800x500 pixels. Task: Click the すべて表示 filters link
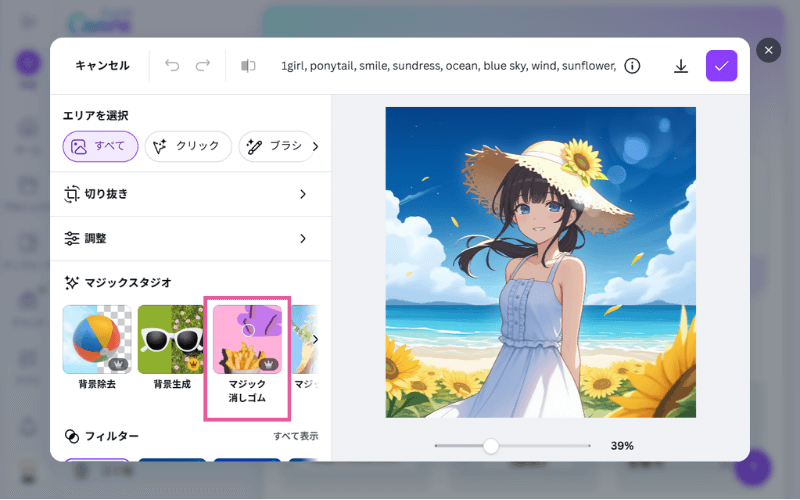[x=296, y=437]
